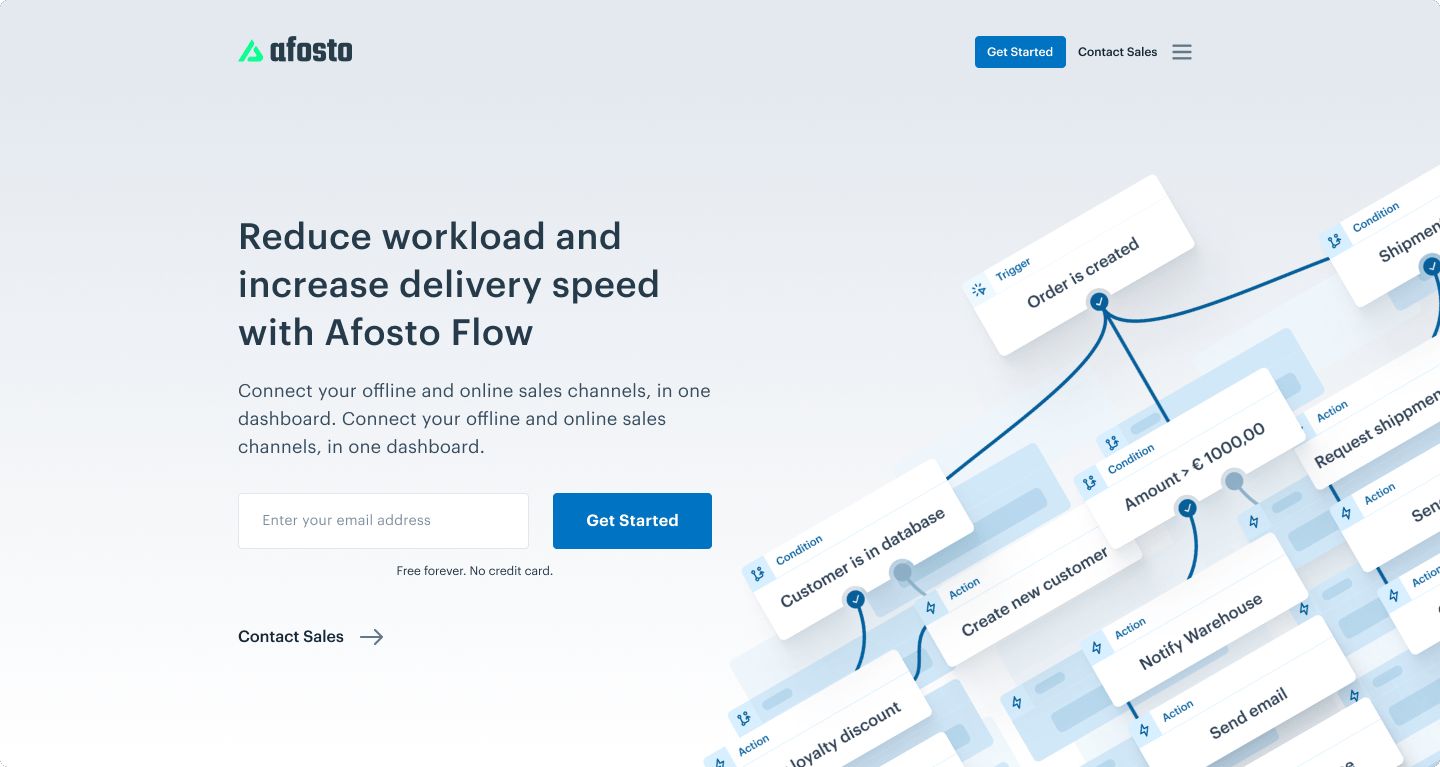Select the 'Order is created' card title

pos(1083,273)
